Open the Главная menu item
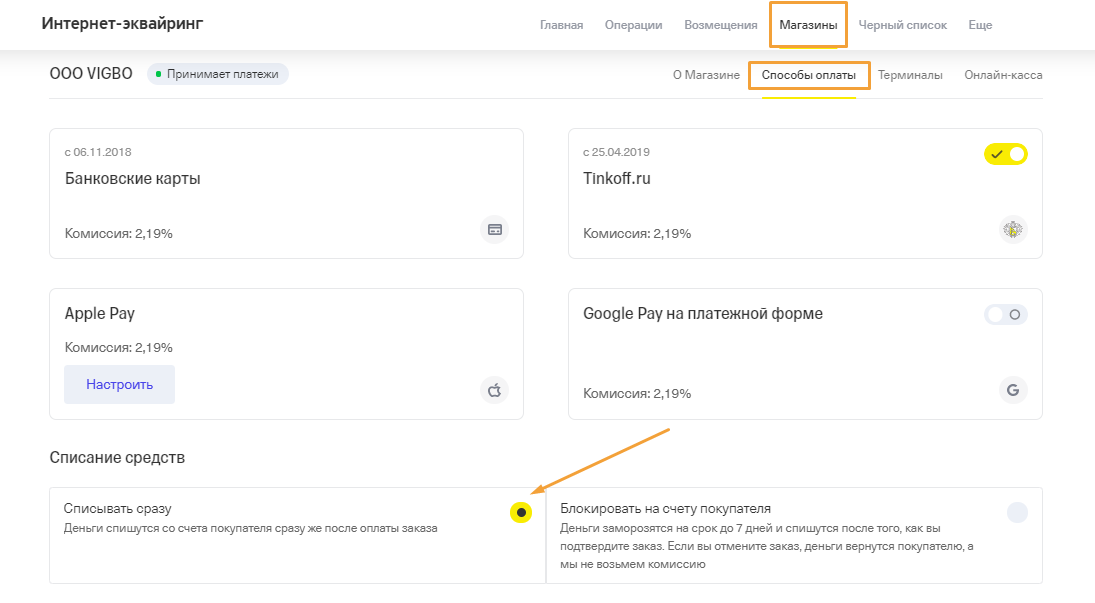Image resolution: width=1095 pixels, height=603 pixels. pos(561,25)
